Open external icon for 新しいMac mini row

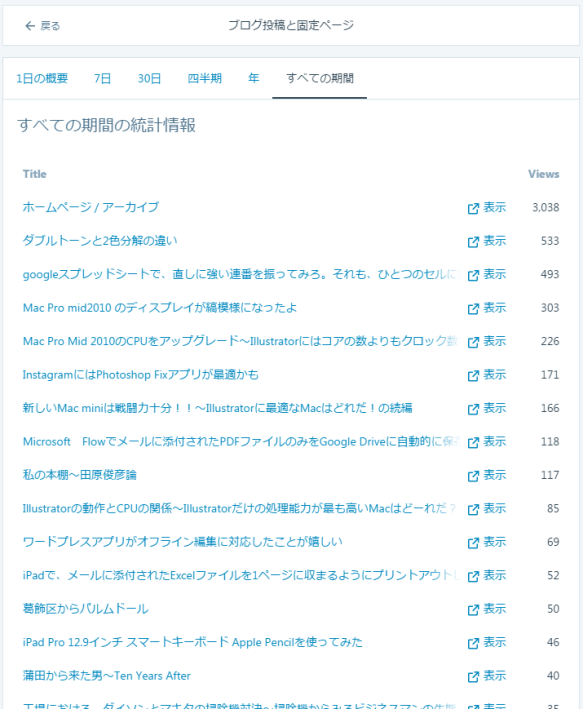[473, 409]
